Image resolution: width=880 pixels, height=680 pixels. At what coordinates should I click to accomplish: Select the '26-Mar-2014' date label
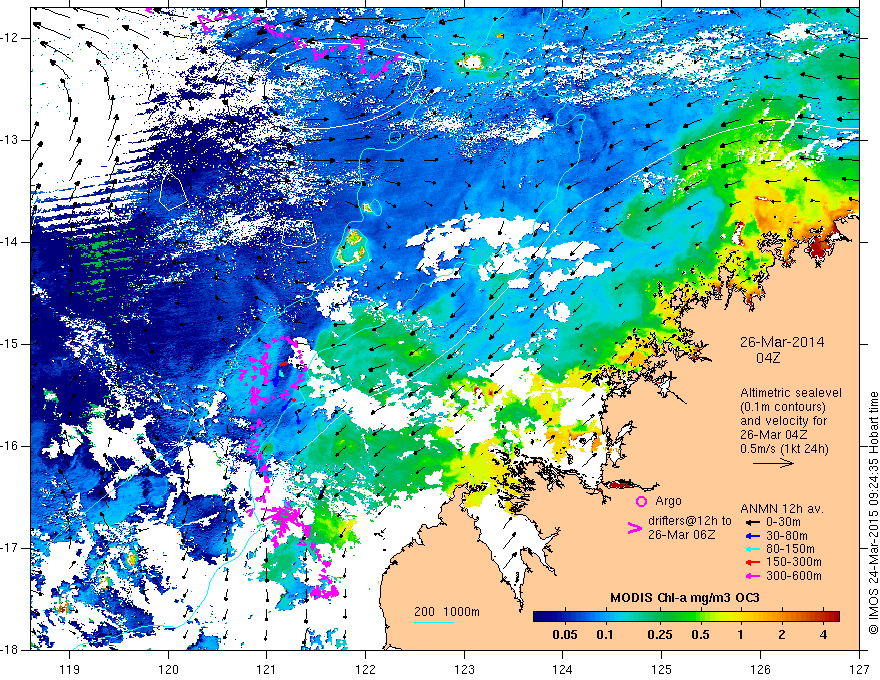click(x=782, y=342)
